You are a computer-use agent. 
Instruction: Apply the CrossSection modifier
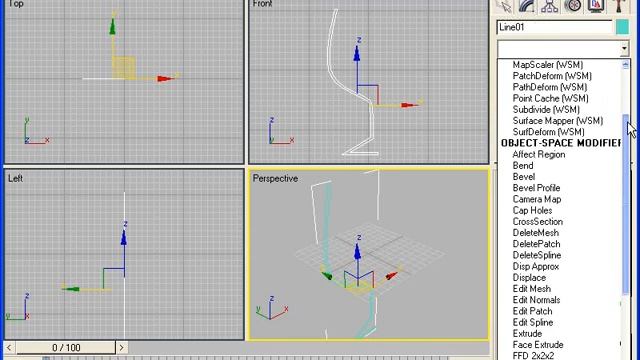pyautogui.click(x=538, y=222)
